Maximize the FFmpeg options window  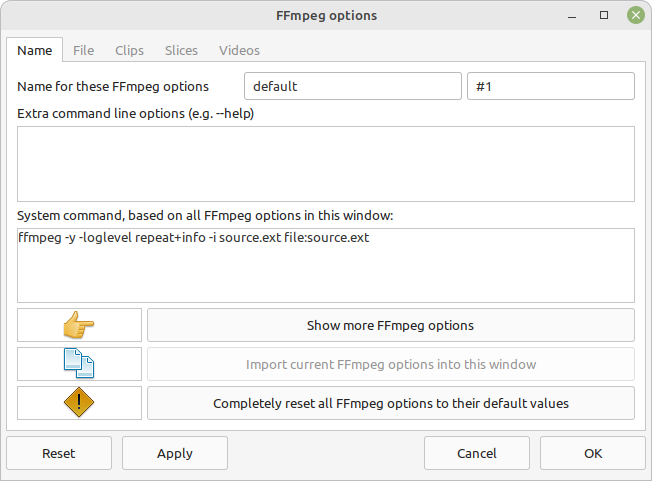coord(604,15)
